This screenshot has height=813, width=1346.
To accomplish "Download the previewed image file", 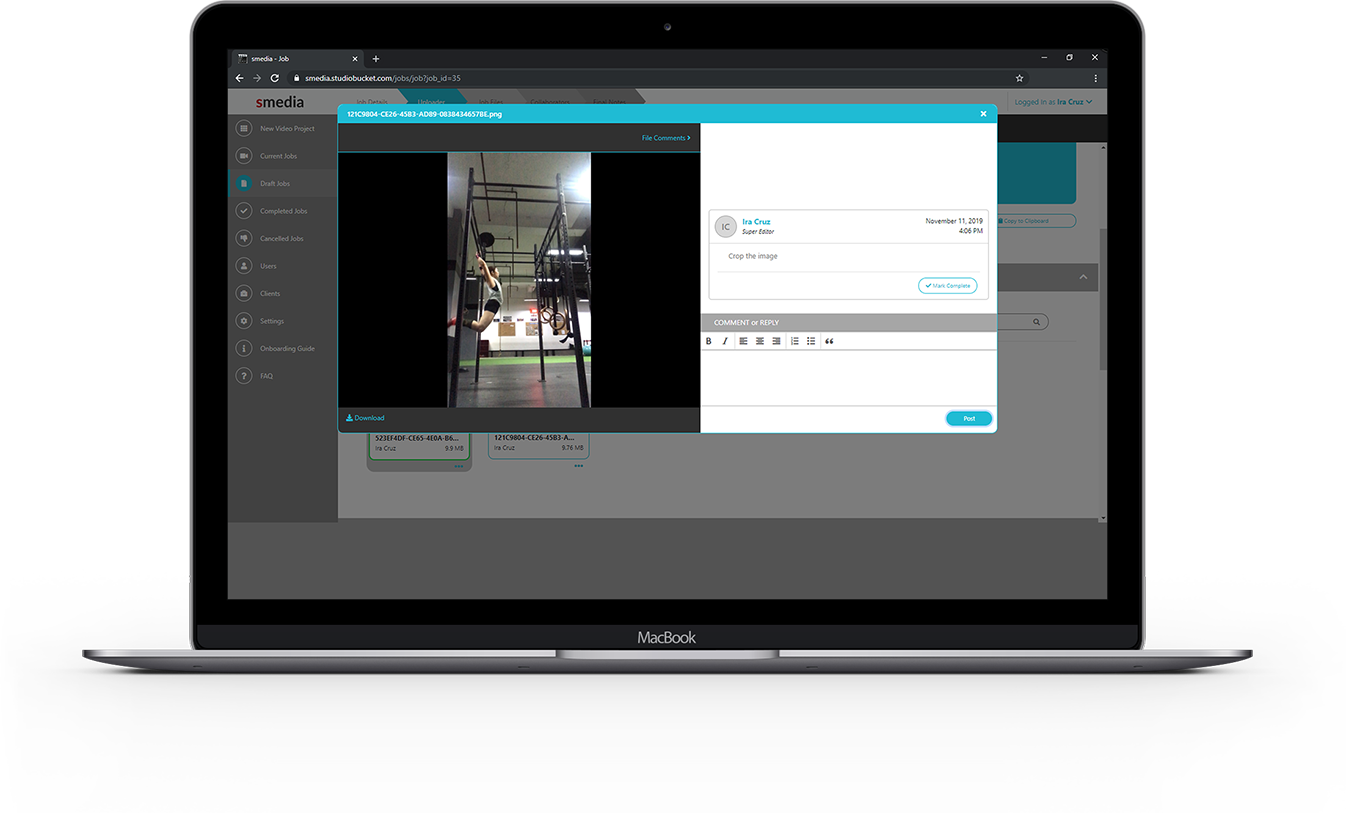I will coord(365,418).
